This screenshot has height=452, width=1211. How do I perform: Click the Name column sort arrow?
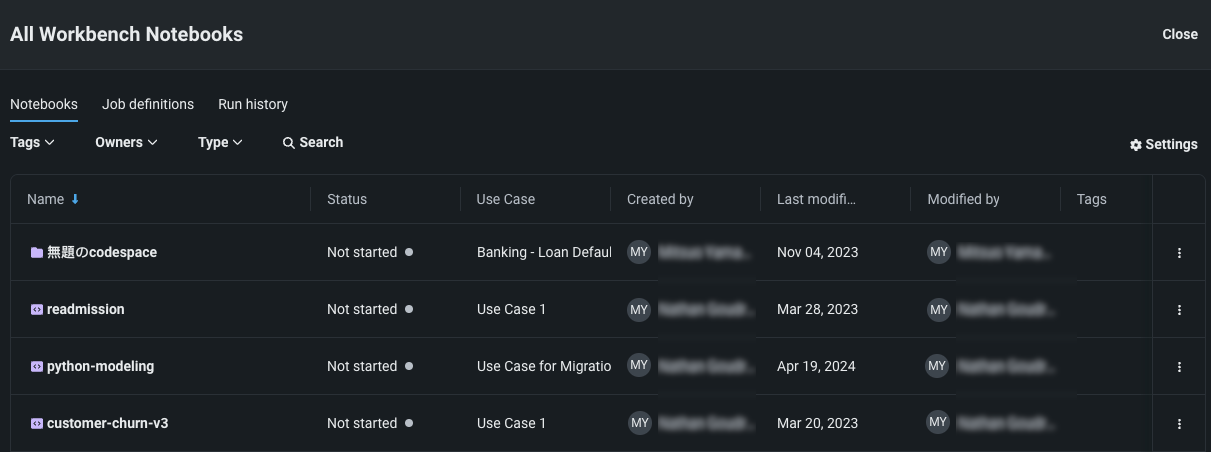75,199
